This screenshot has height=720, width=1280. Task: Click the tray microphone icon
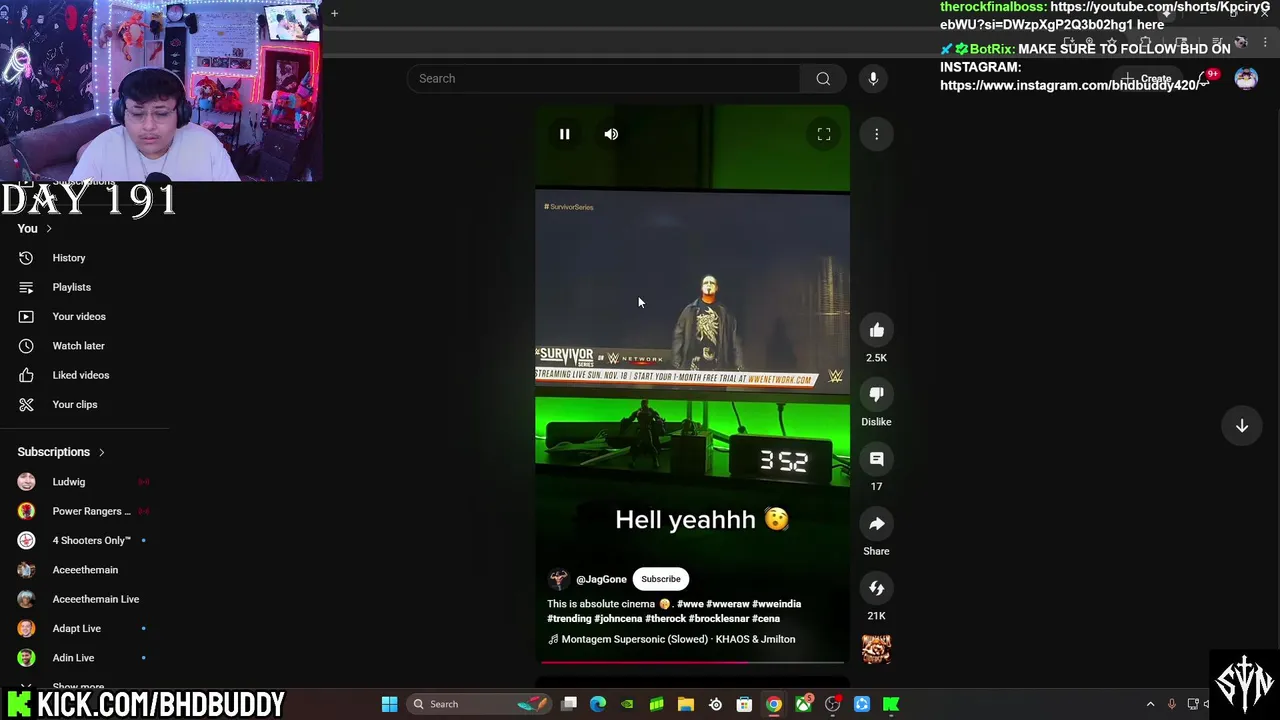click(x=1172, y=704)
